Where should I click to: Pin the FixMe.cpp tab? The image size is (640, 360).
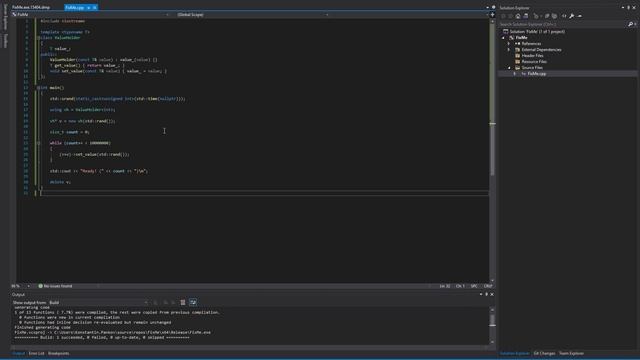click(x=89, y=8)
